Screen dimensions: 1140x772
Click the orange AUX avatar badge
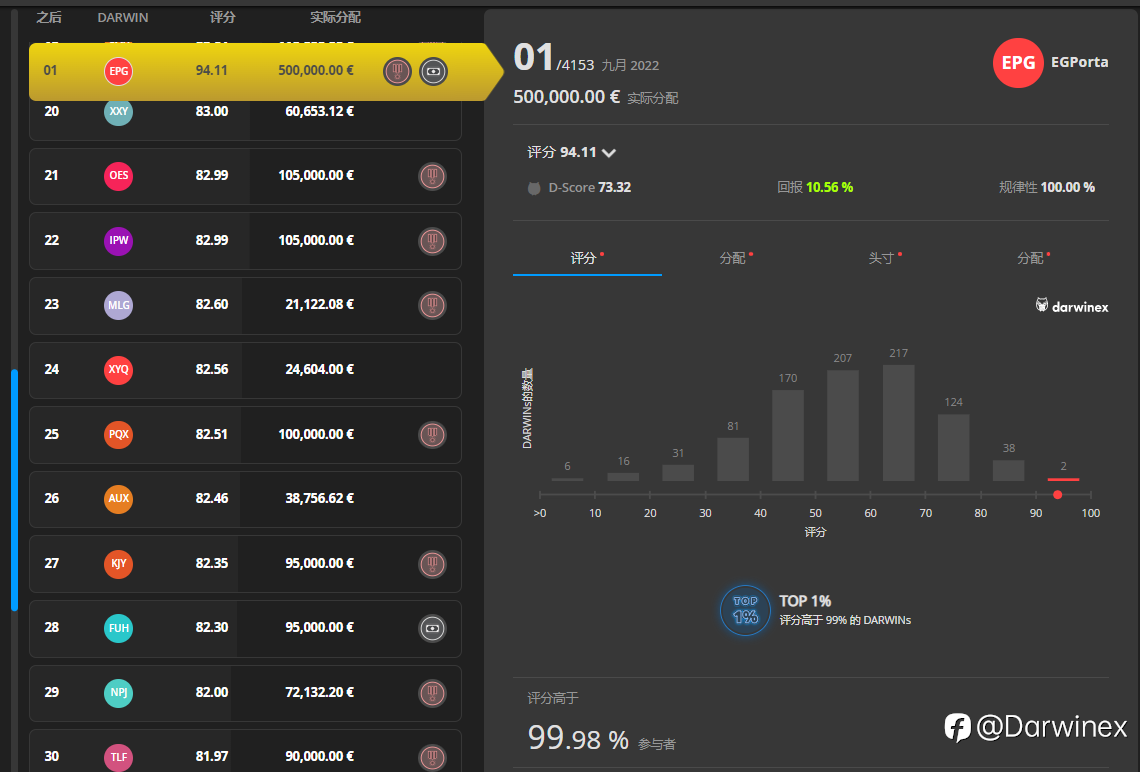119,499
